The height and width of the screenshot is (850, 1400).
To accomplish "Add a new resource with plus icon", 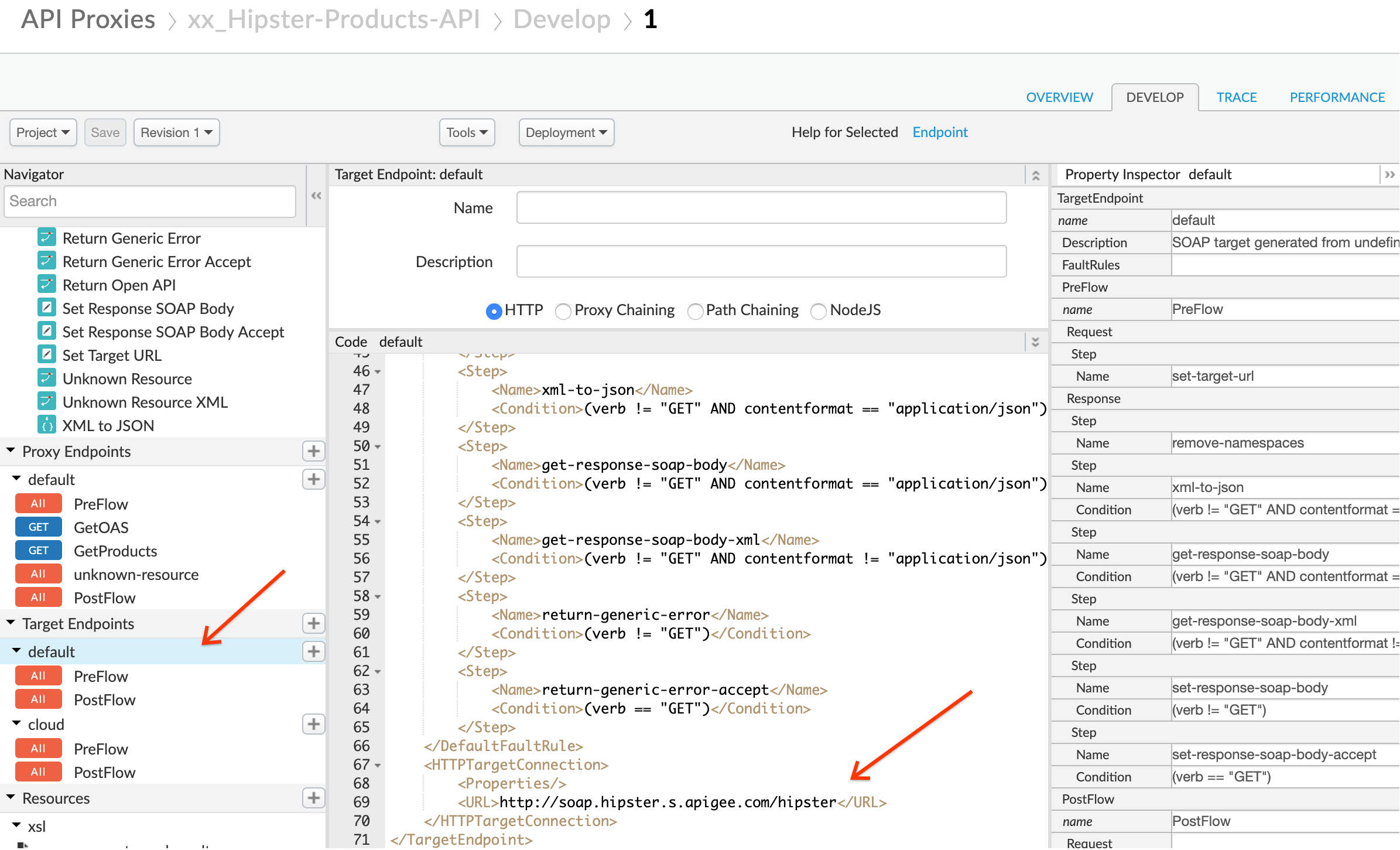I will pyautogui.click(x=313, y=798).
